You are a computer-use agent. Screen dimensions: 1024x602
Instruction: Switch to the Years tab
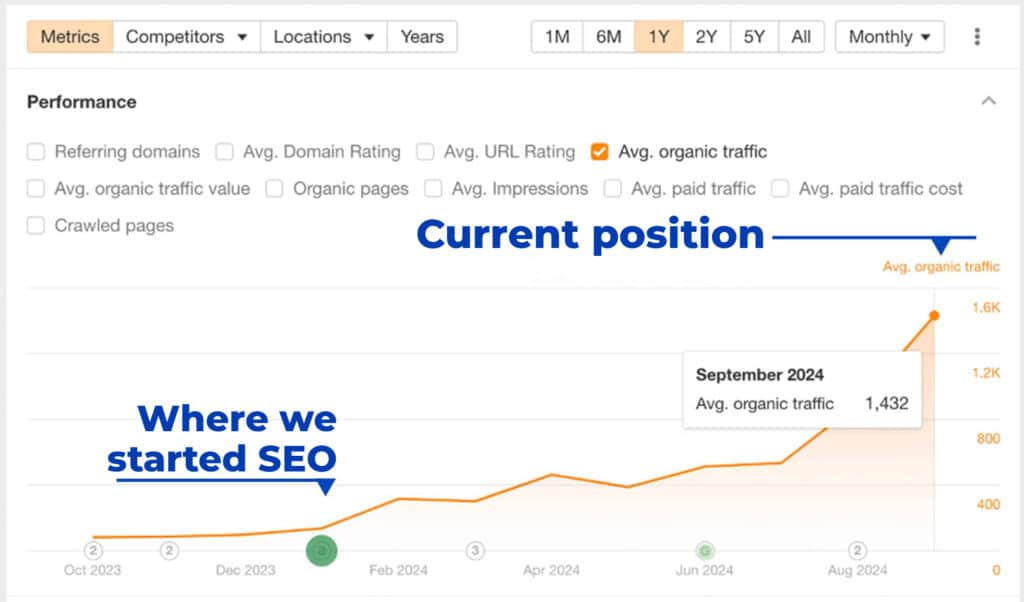click(x=422, y=37)
